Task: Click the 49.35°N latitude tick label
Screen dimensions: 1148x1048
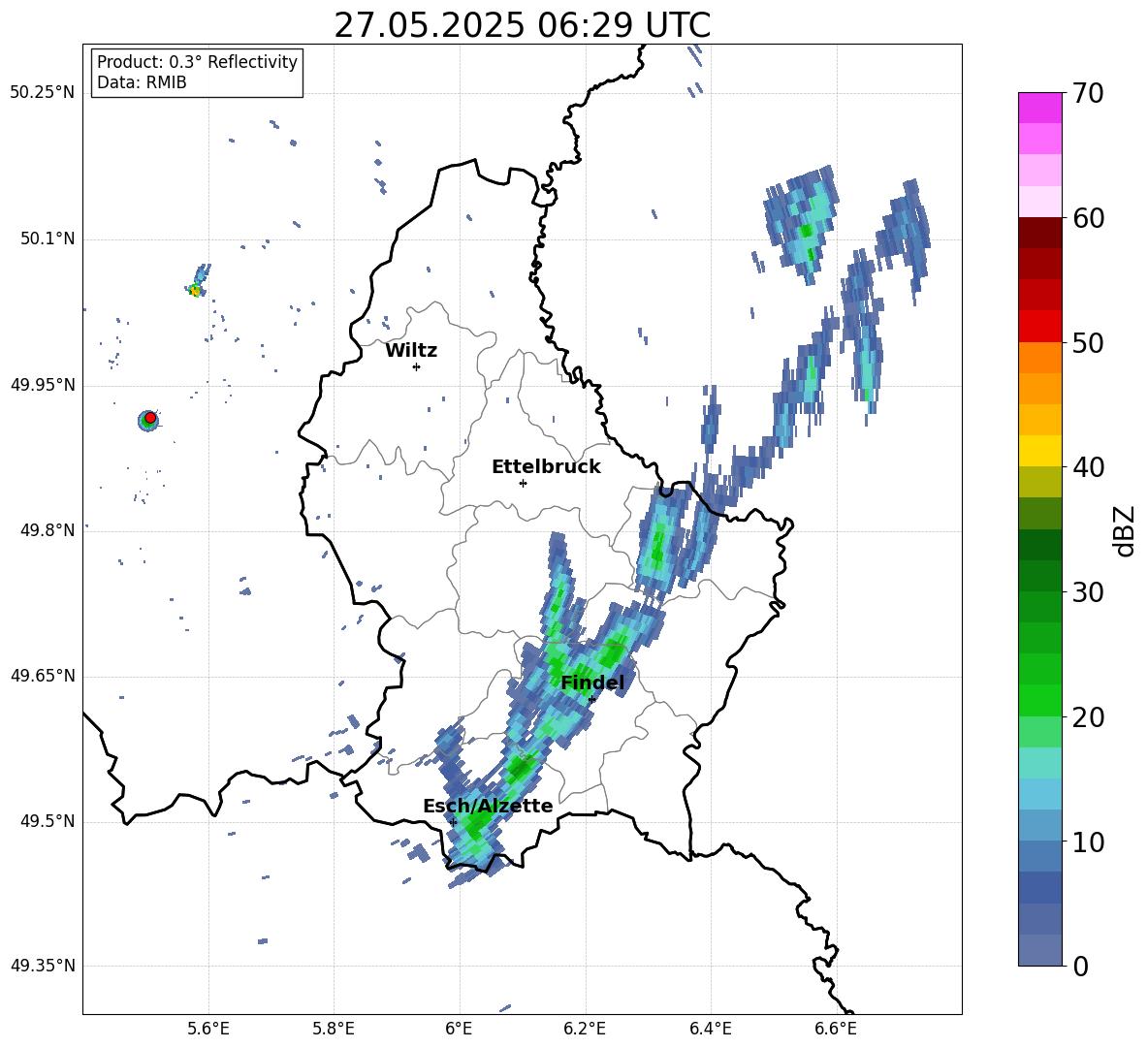Action: pos(43,966)
